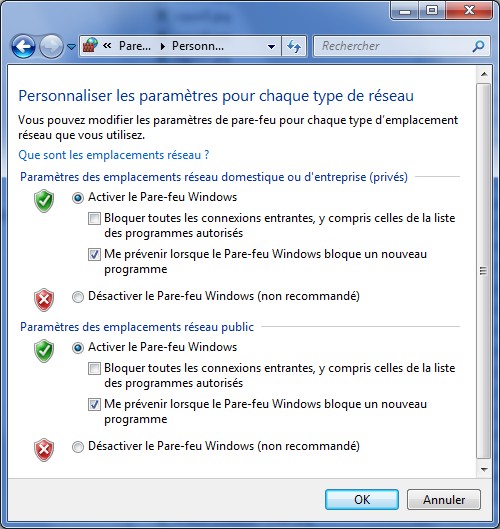This screenshot has height=529, width=500.
Task: Click green shield in public network section
Action: tap(44, 351)
